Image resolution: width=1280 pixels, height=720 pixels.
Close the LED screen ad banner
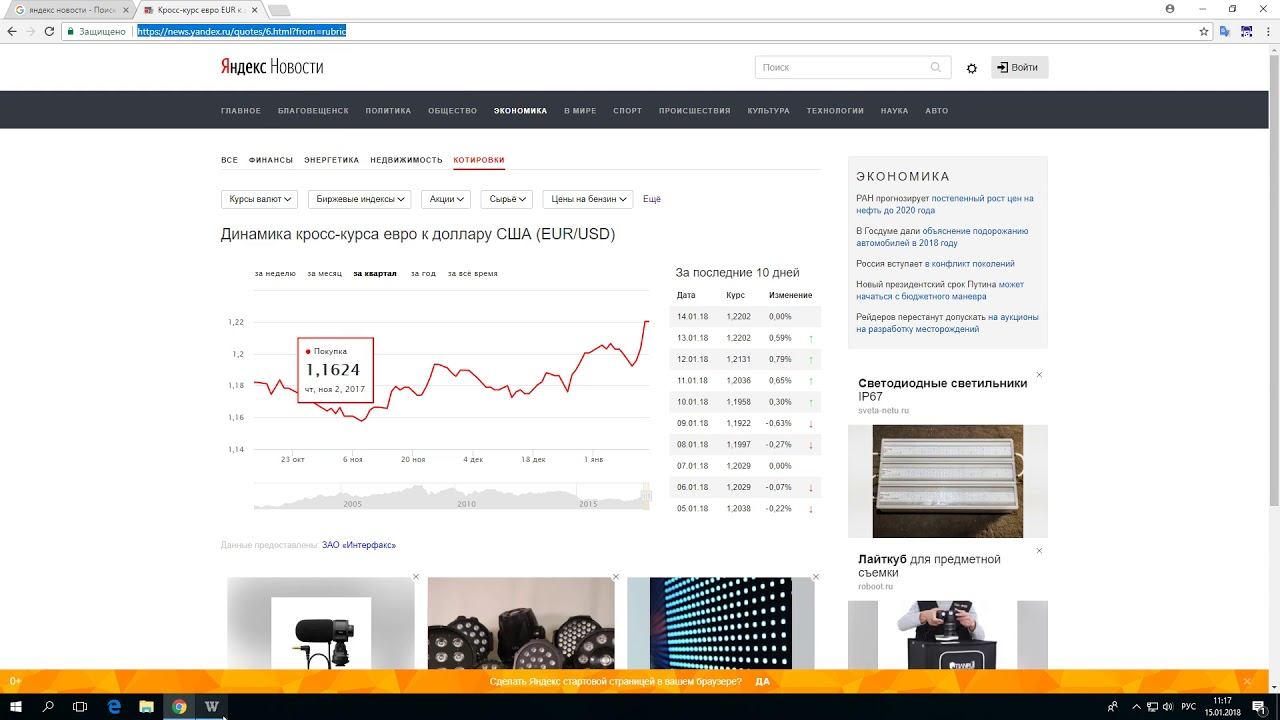coord(816,577)
